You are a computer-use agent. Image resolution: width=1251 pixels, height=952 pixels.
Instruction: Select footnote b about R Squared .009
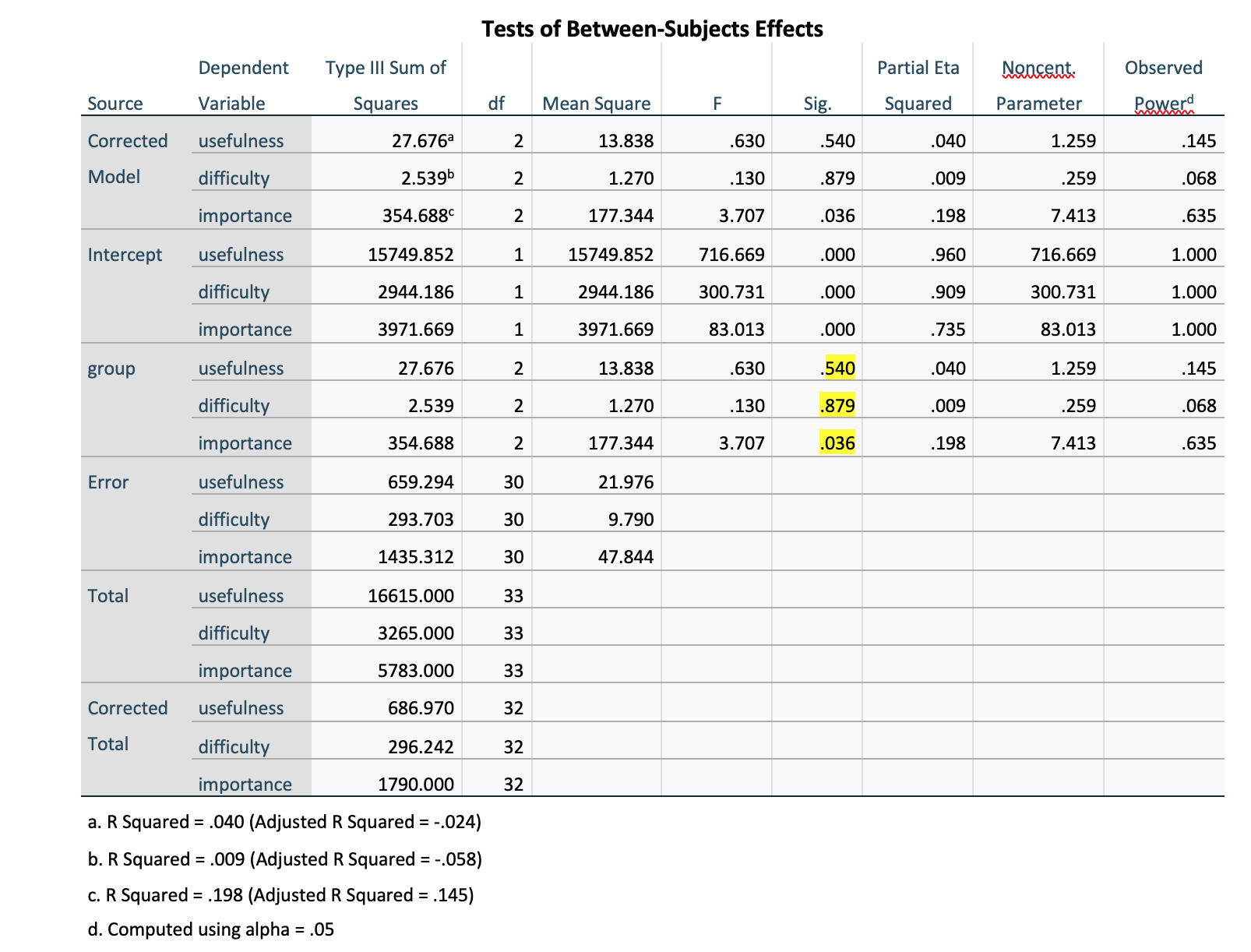[285, 859]
